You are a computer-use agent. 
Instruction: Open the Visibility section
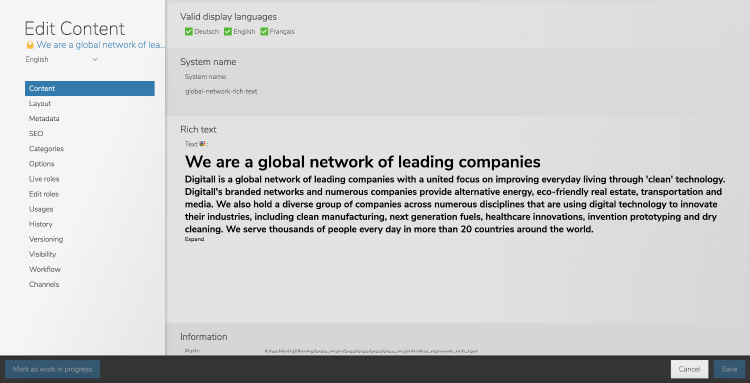coord(42,254)
